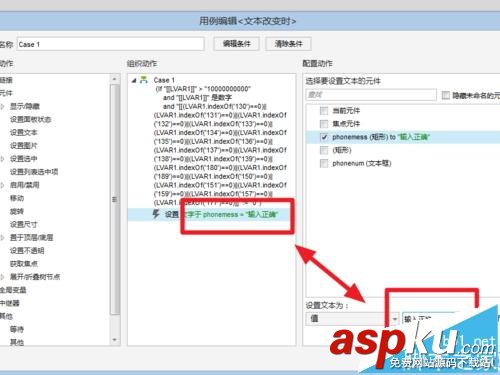The width and height of the screenshot is (500, 375).
Task: Select the 设置图片 action
Action: coord(23,146)
